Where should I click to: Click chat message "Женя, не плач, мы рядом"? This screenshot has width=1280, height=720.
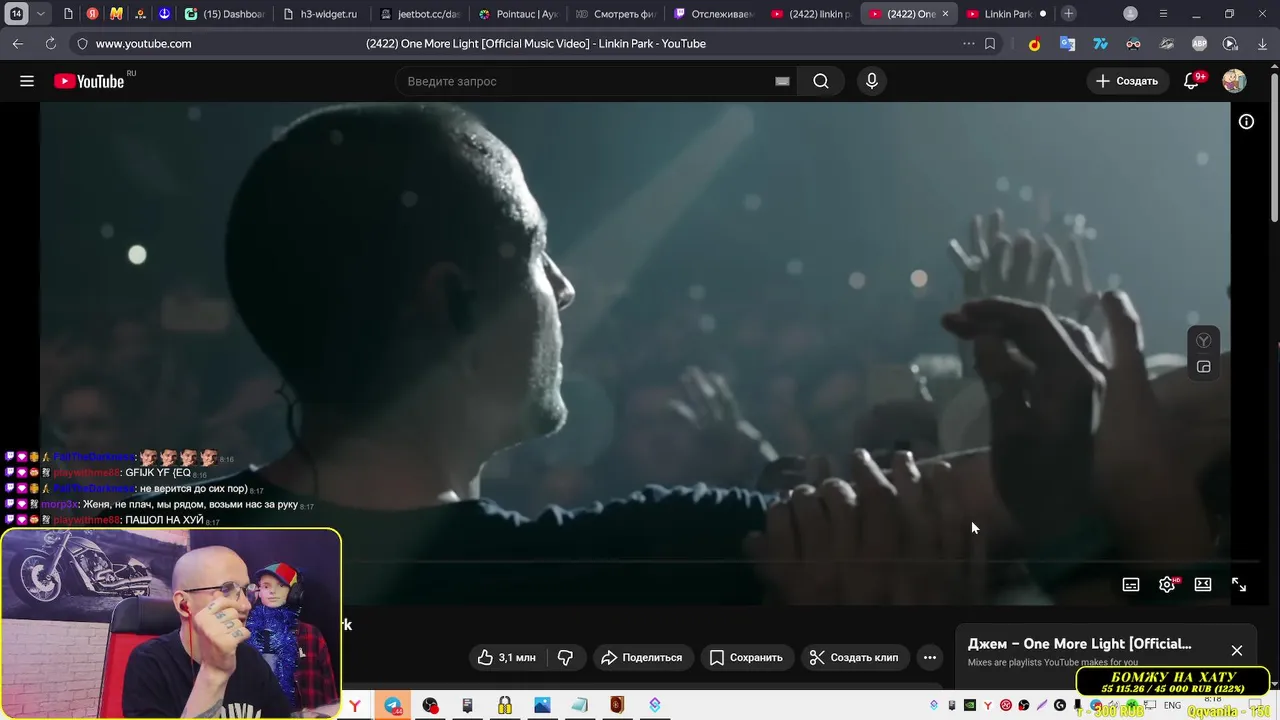tap(190, 505)
